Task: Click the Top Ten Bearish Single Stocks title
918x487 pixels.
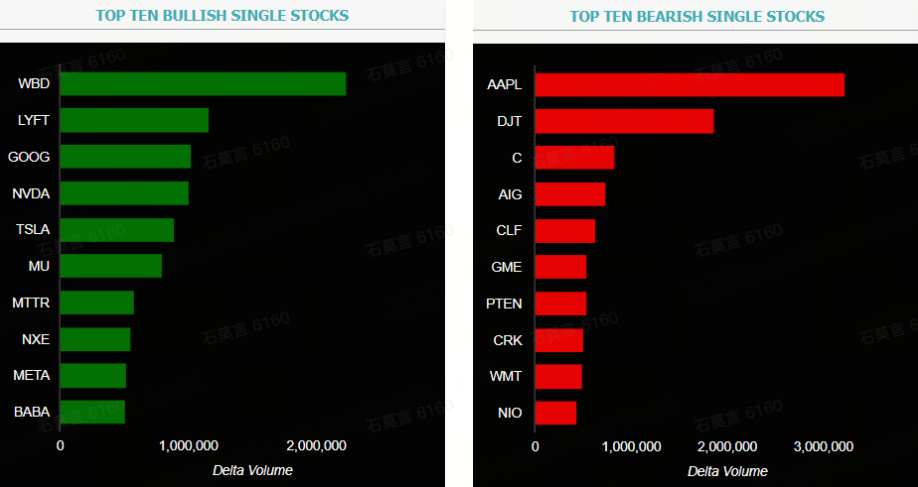Action: click(x=697, y=16)
